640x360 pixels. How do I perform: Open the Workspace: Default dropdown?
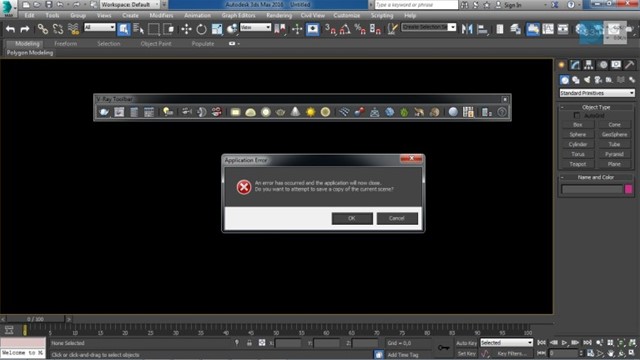(130, 4)
